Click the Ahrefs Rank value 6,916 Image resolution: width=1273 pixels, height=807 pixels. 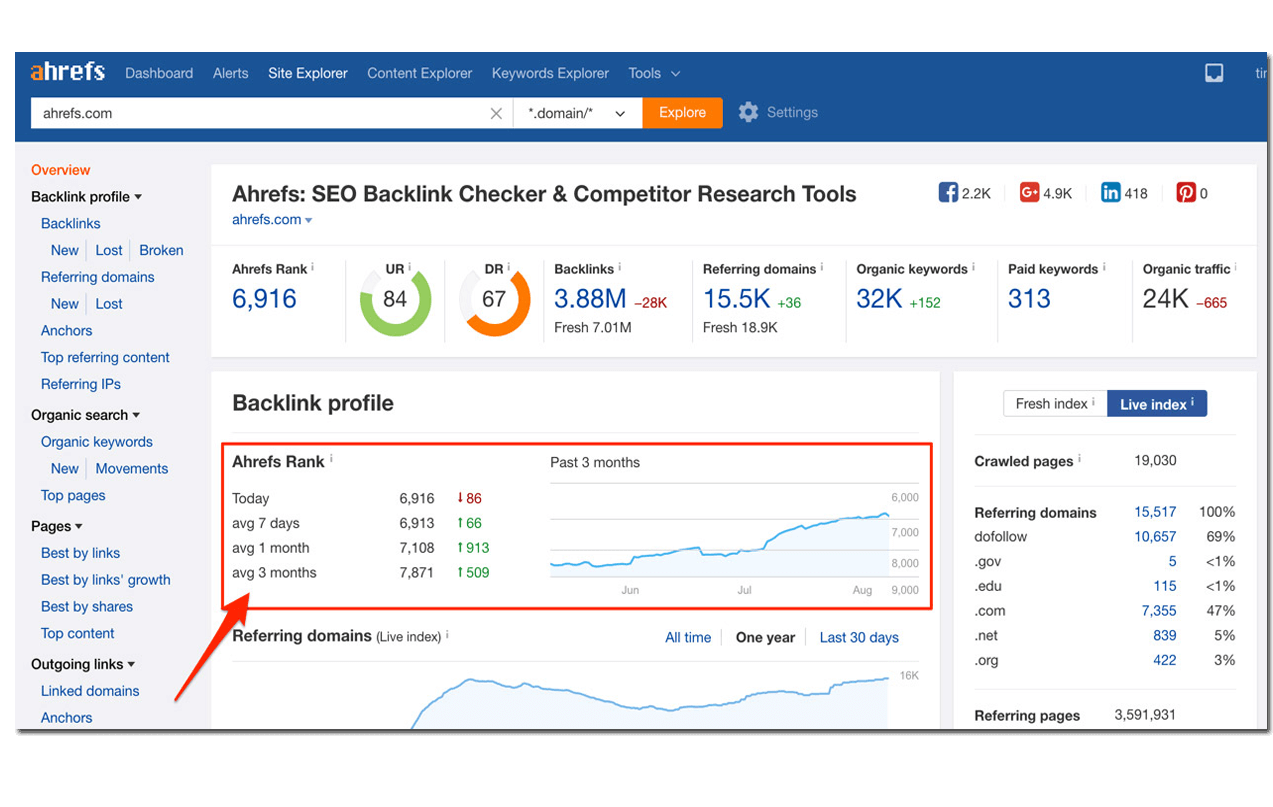pos(264,299)
